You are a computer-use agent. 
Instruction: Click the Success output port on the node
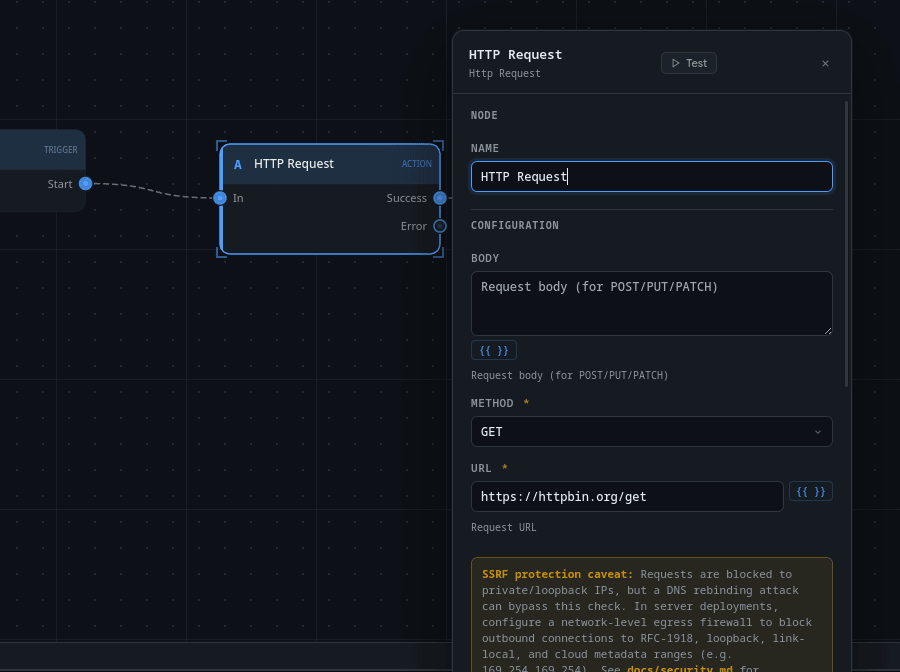point(440,198)
